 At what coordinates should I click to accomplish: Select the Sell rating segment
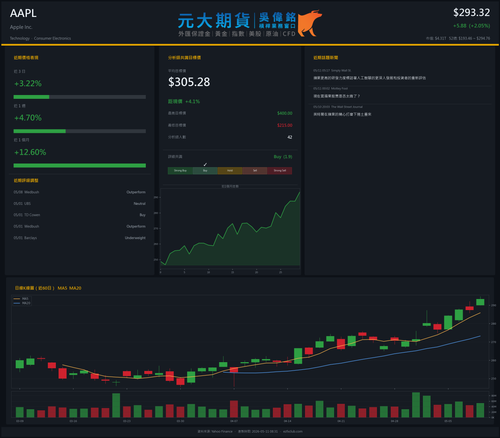[255, 171]
